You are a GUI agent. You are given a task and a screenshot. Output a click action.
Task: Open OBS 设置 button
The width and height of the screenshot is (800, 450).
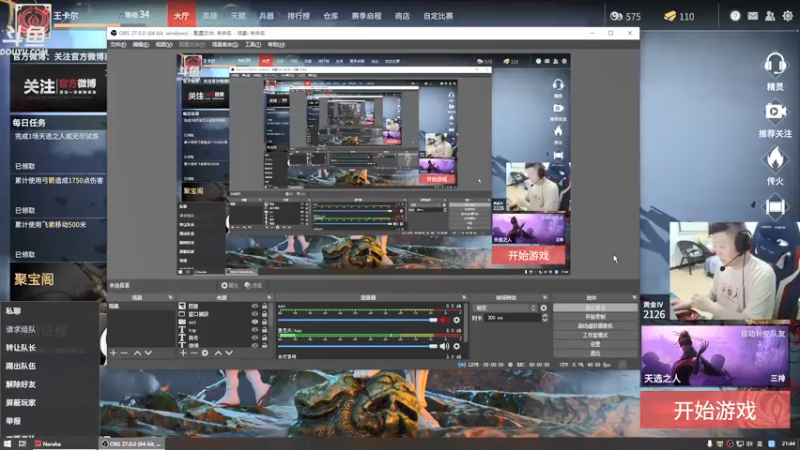tap(595, 344)
